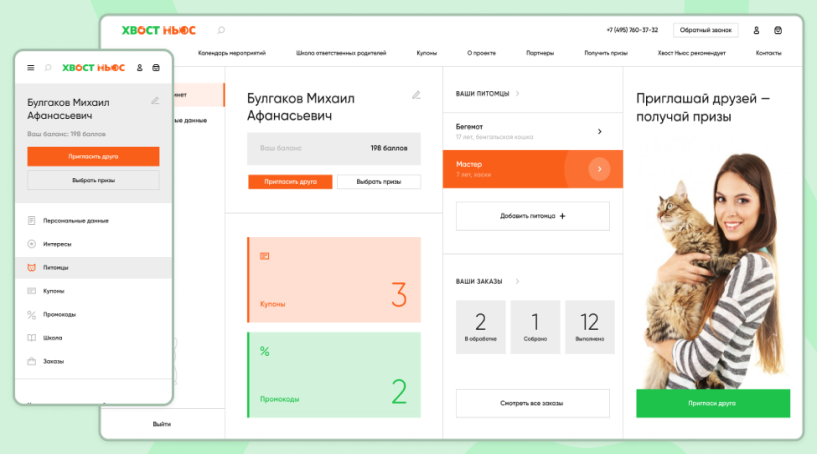Click the Добавить питомца button
Viewport: 817px width, 454px height.
532,216
